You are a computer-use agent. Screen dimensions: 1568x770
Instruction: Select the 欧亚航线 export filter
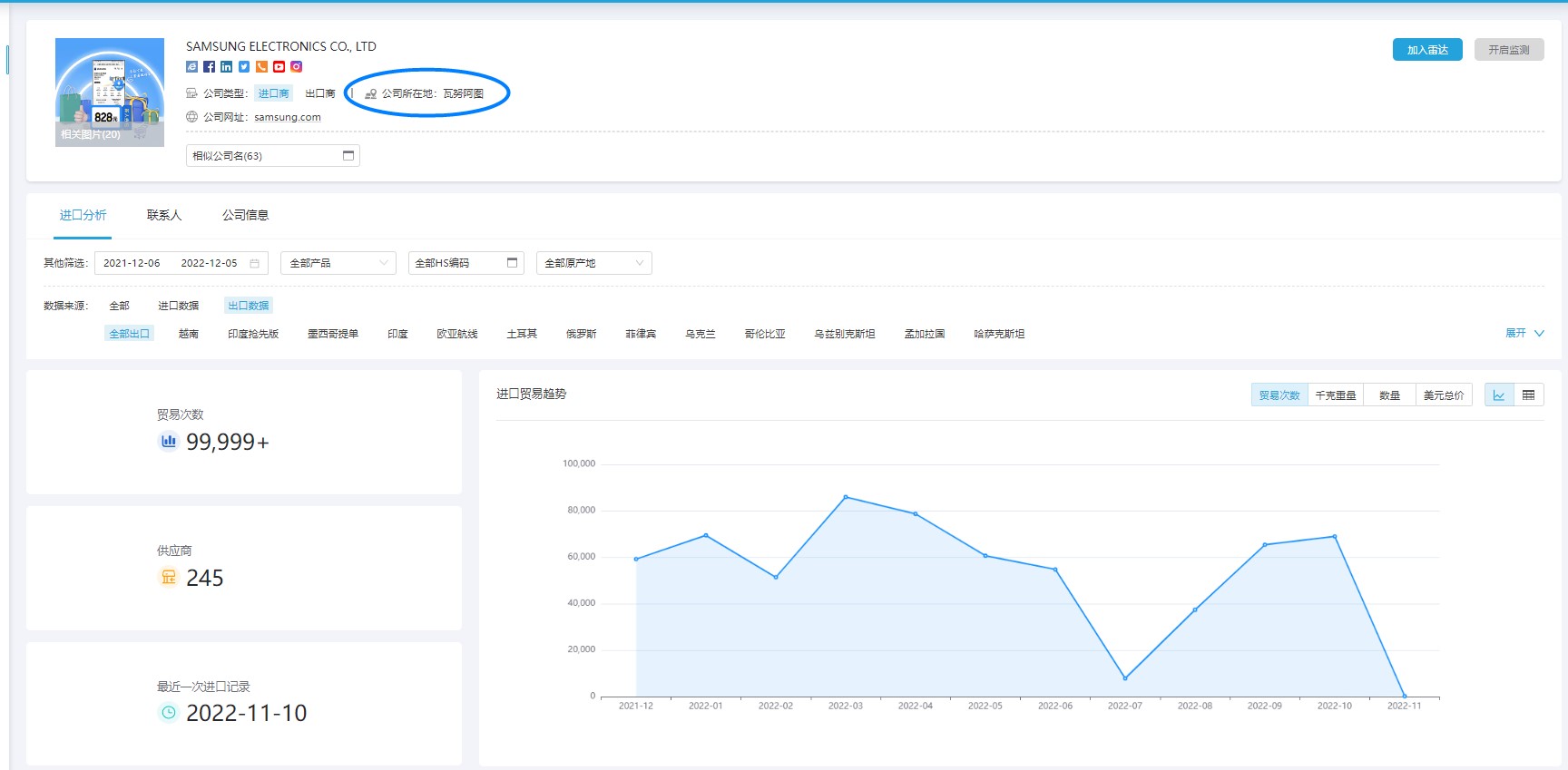coord(457,334)
